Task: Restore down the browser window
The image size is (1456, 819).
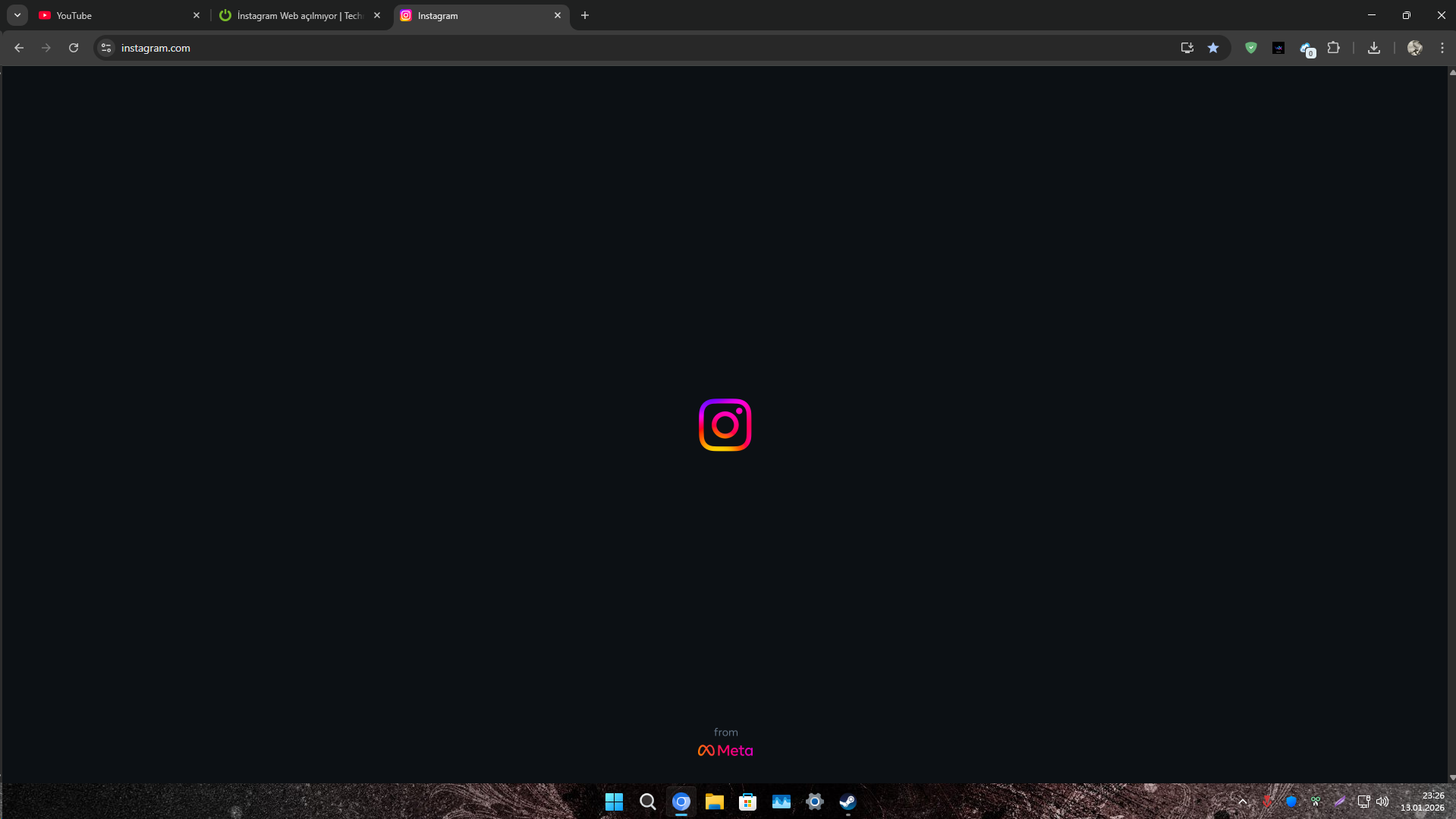Action: point(1407,15)
